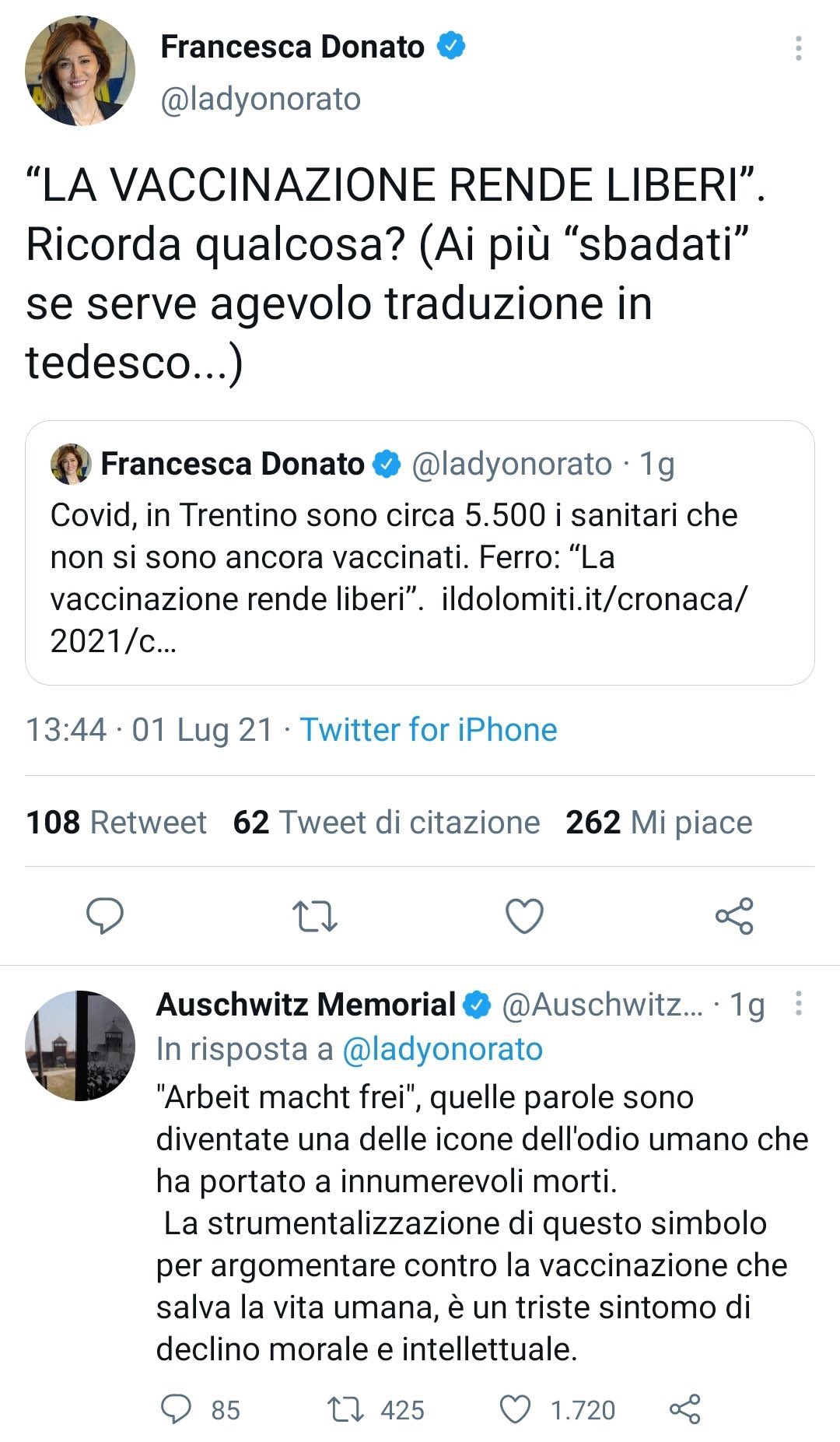840x1442 pixels.
Task: Reply to the Auschwitz Memorial tweet
Action: point(176,1409)
